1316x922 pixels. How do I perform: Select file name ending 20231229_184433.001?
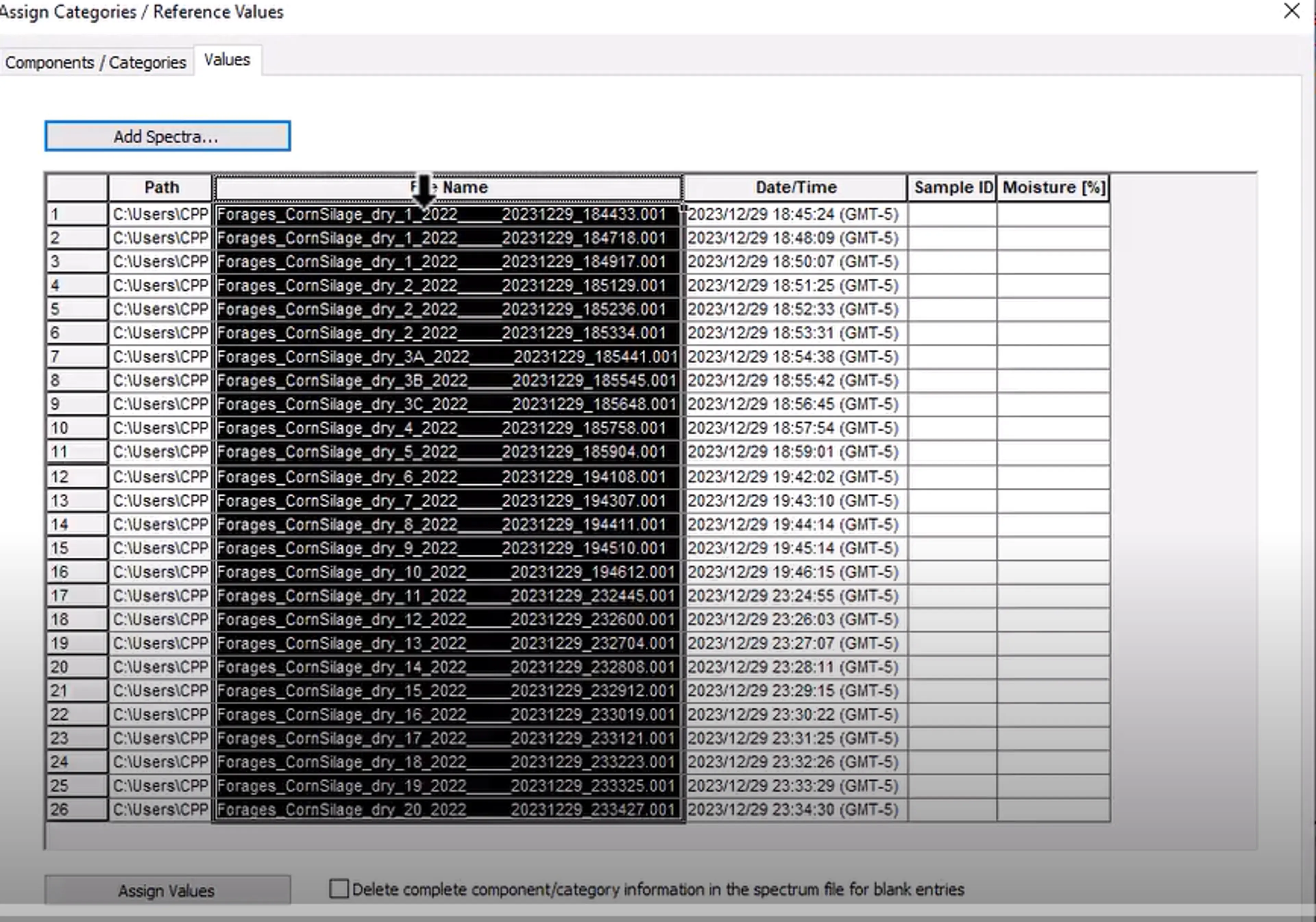pos(448,215)
